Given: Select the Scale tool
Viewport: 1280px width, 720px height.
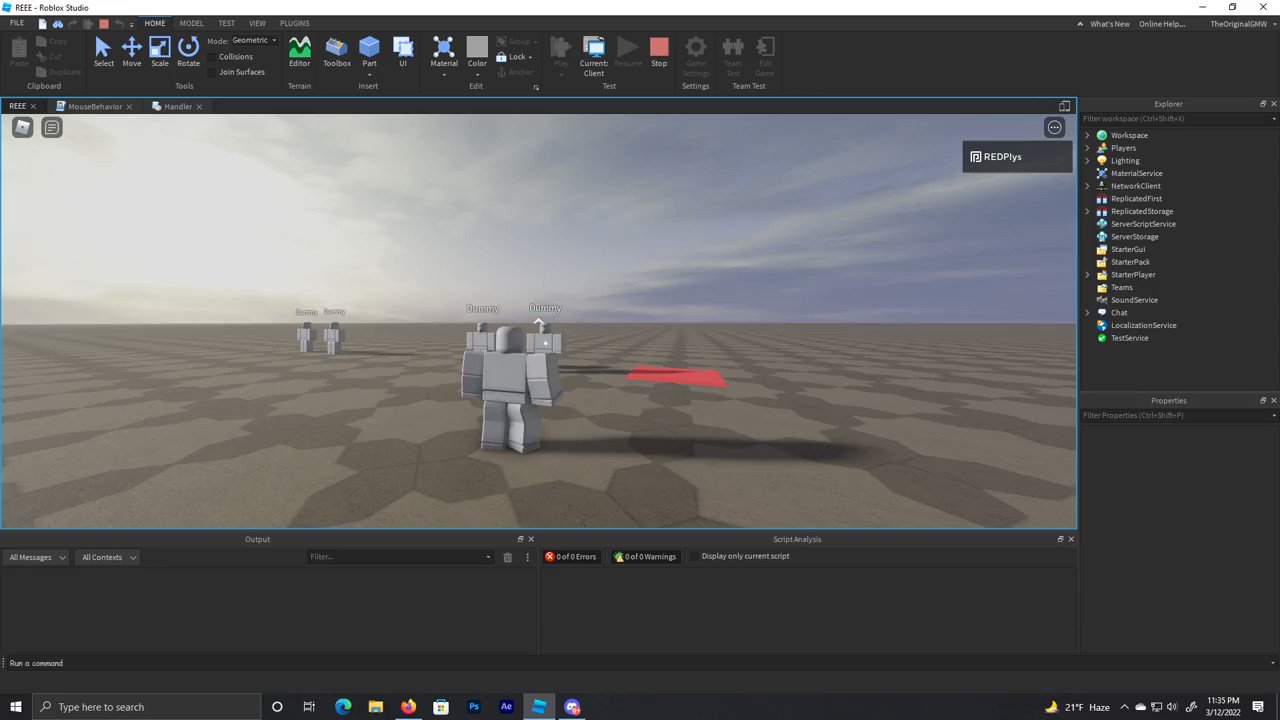Looking at the screenshot, I should point(159,50).
